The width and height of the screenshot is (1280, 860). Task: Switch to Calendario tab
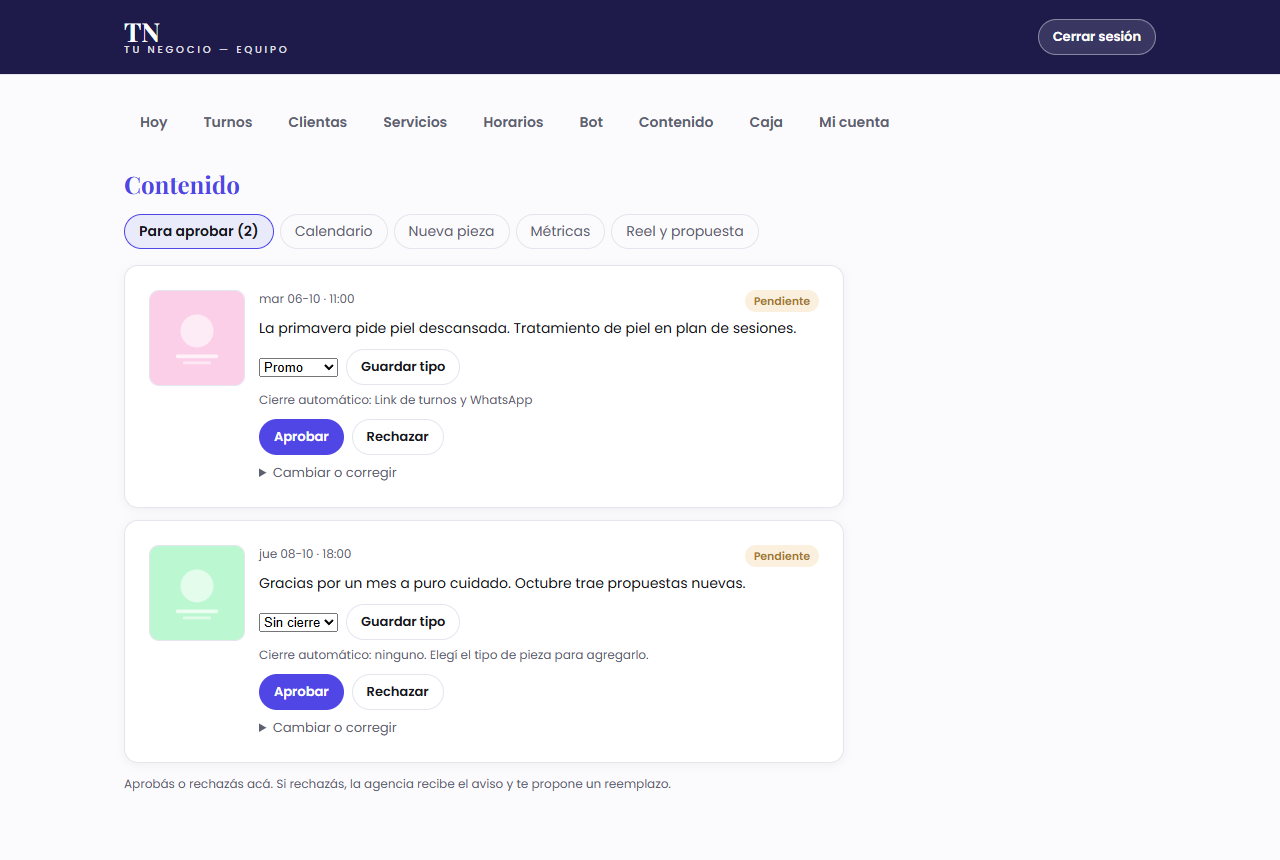click(x=334, y=231)
